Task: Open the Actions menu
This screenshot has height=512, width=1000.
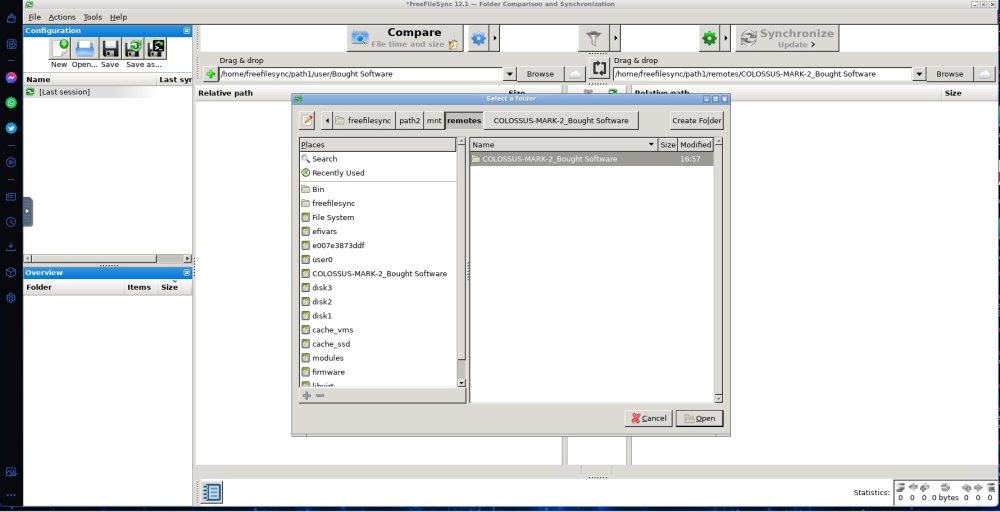Action: [x=62, y=17]
